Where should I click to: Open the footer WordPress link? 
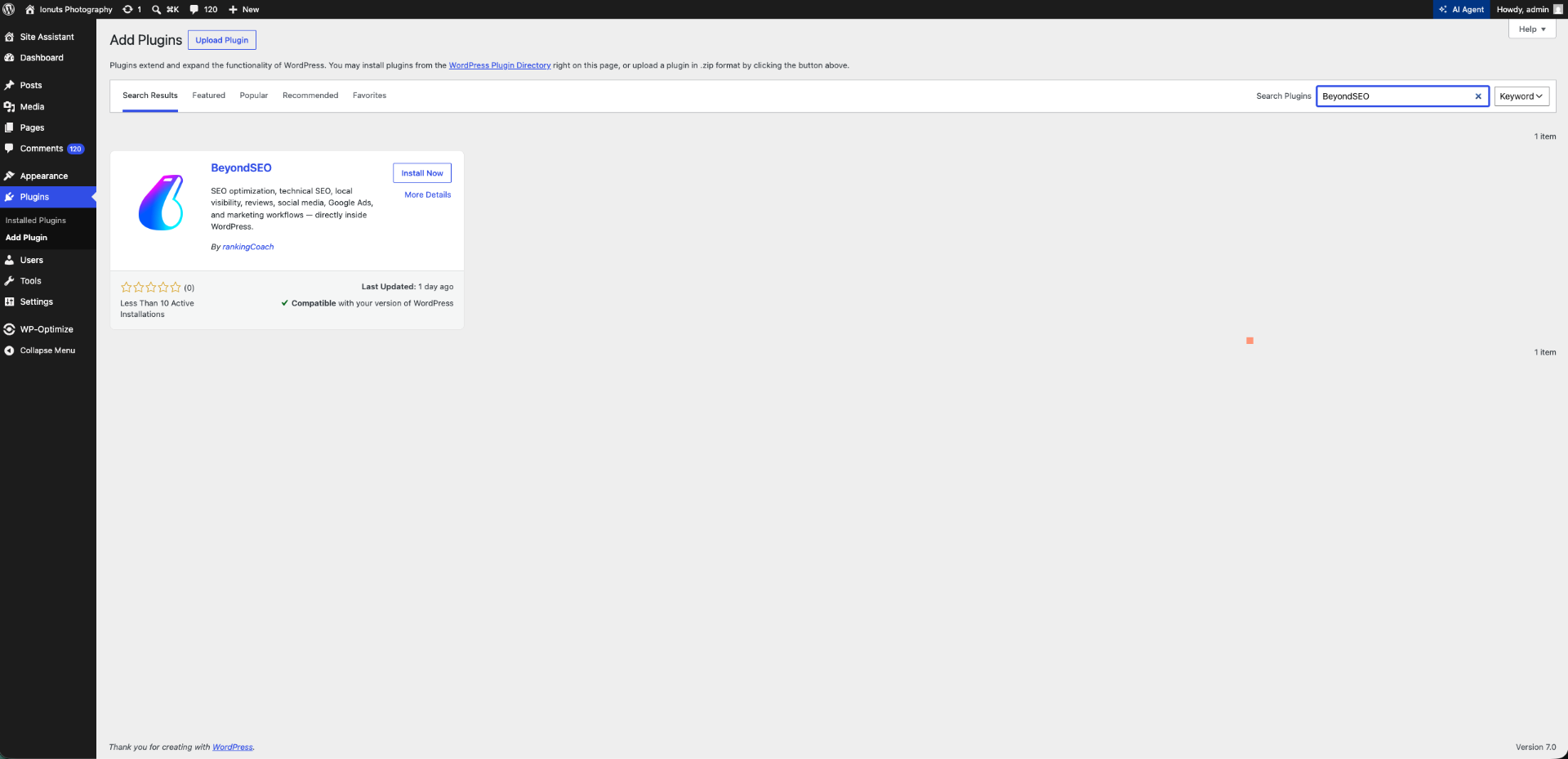[x=233, y=747]
